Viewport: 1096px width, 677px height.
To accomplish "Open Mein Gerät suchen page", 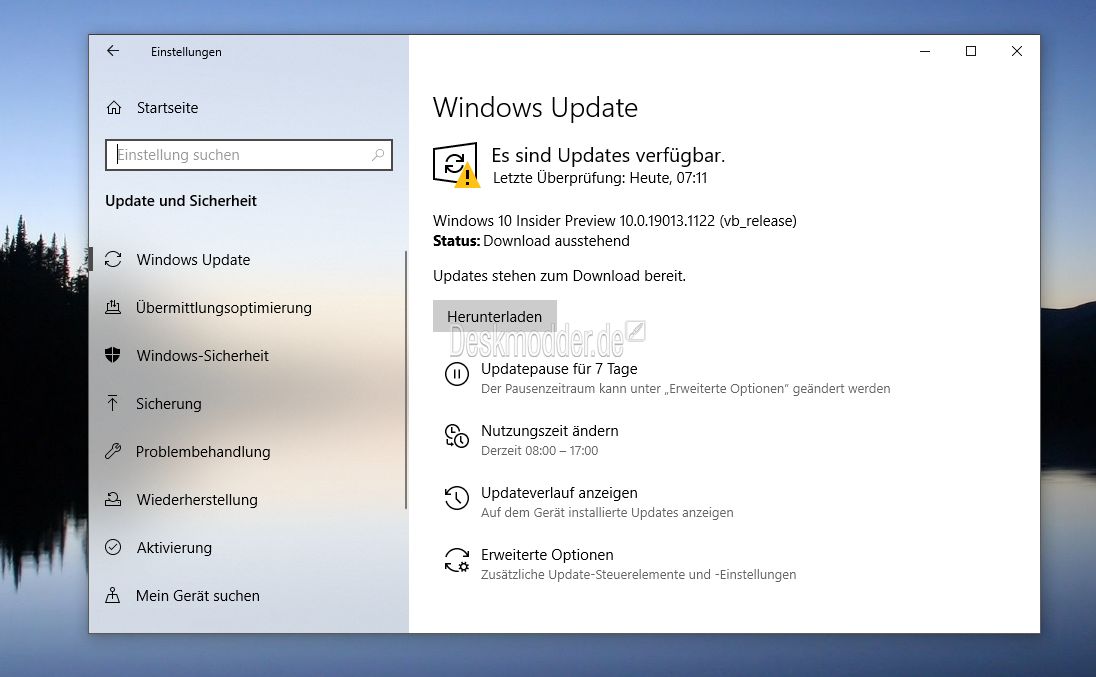I will (198, 595).
